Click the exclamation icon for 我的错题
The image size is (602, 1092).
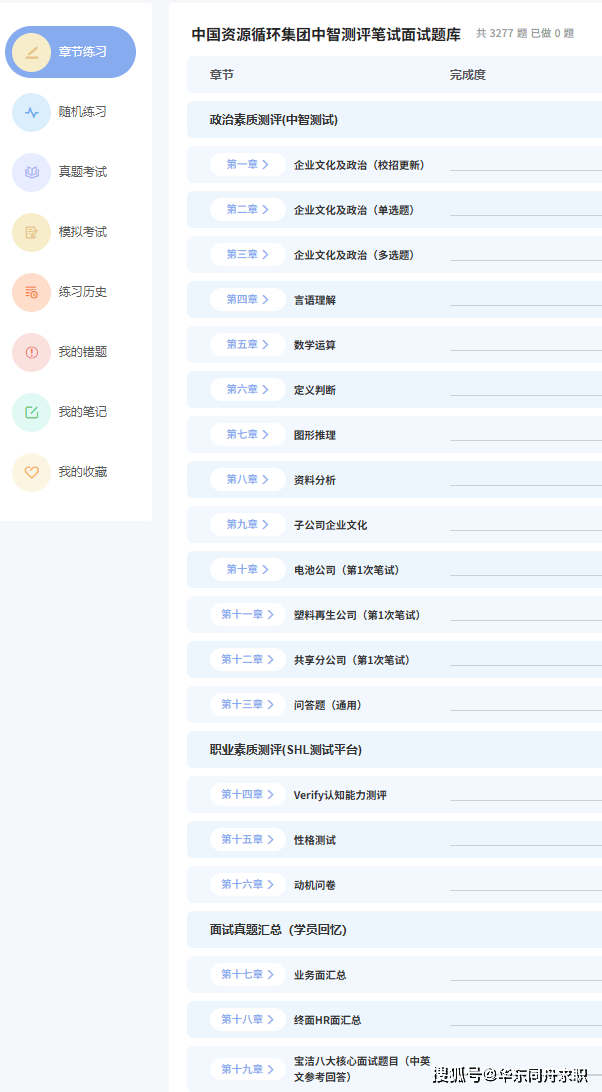(x=32, y=352)
